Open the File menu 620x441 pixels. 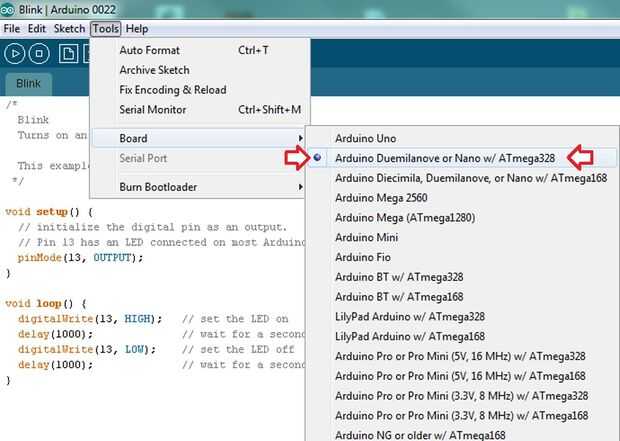coord(11,28)
